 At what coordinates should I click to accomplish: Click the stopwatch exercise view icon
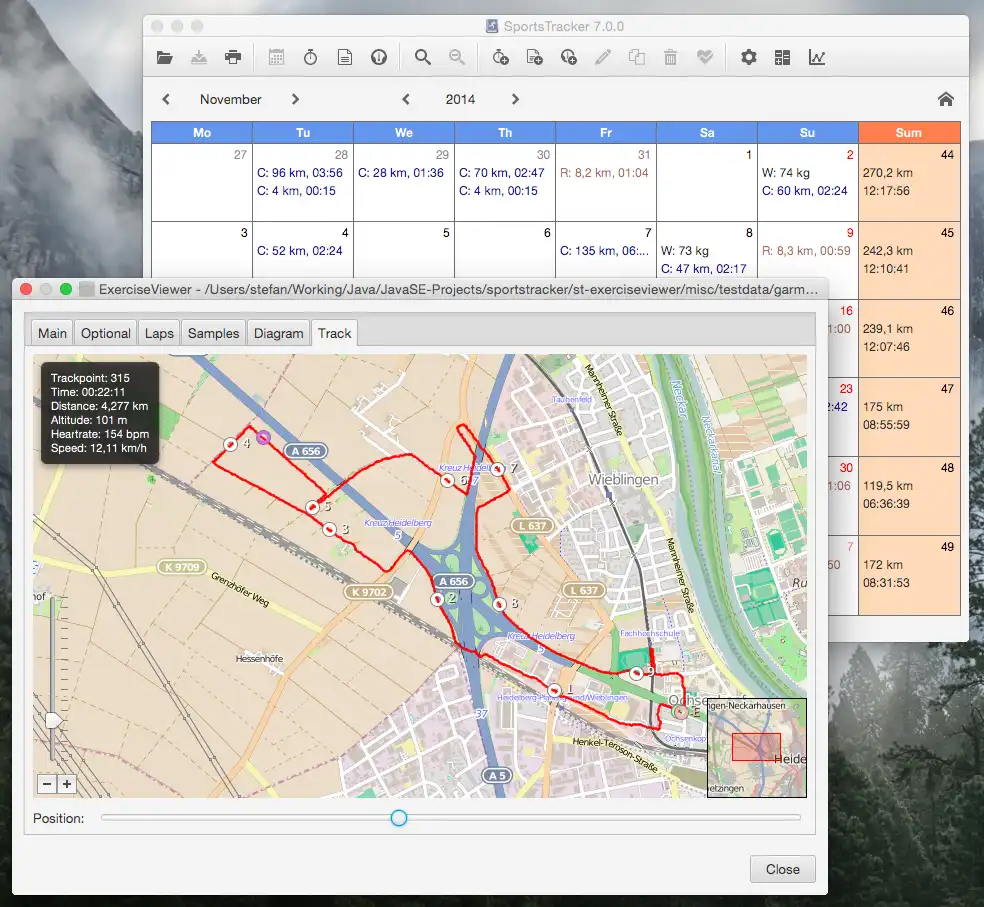coord(311,58)
